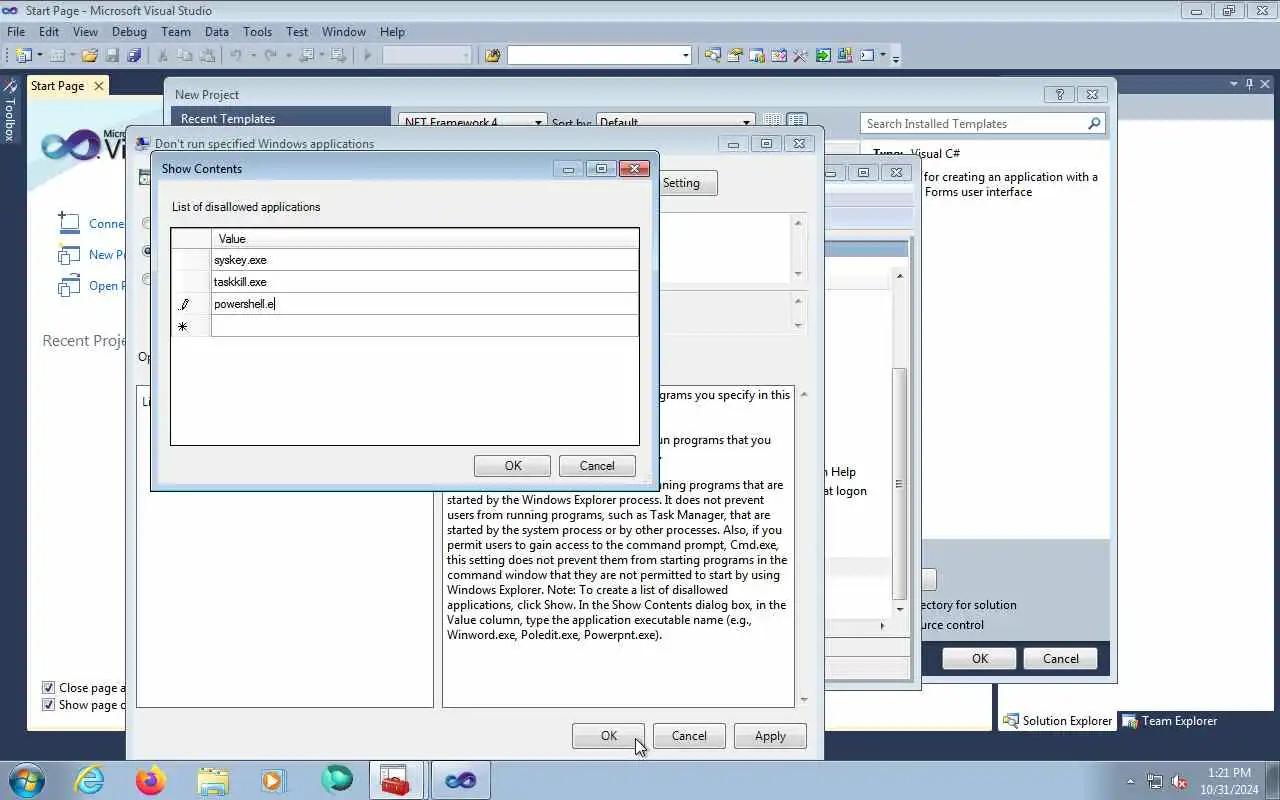
Task: Click the Navigate Backward toolbar icon
Action: point(306,55)
